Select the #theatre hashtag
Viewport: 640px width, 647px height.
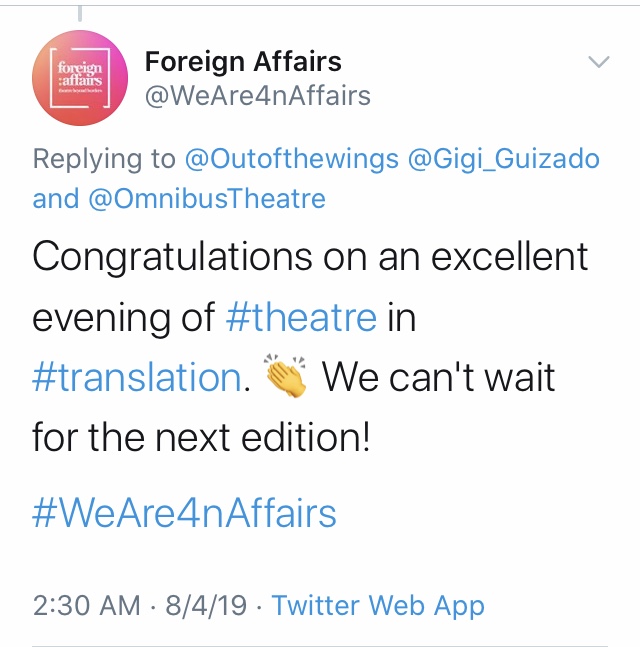pyautogui.click(x=301, y=317)
